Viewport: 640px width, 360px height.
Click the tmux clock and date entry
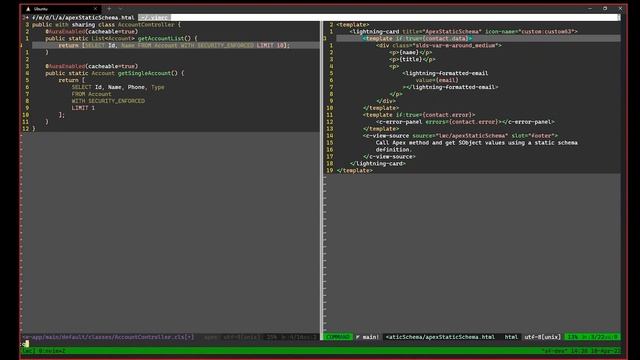582,351
